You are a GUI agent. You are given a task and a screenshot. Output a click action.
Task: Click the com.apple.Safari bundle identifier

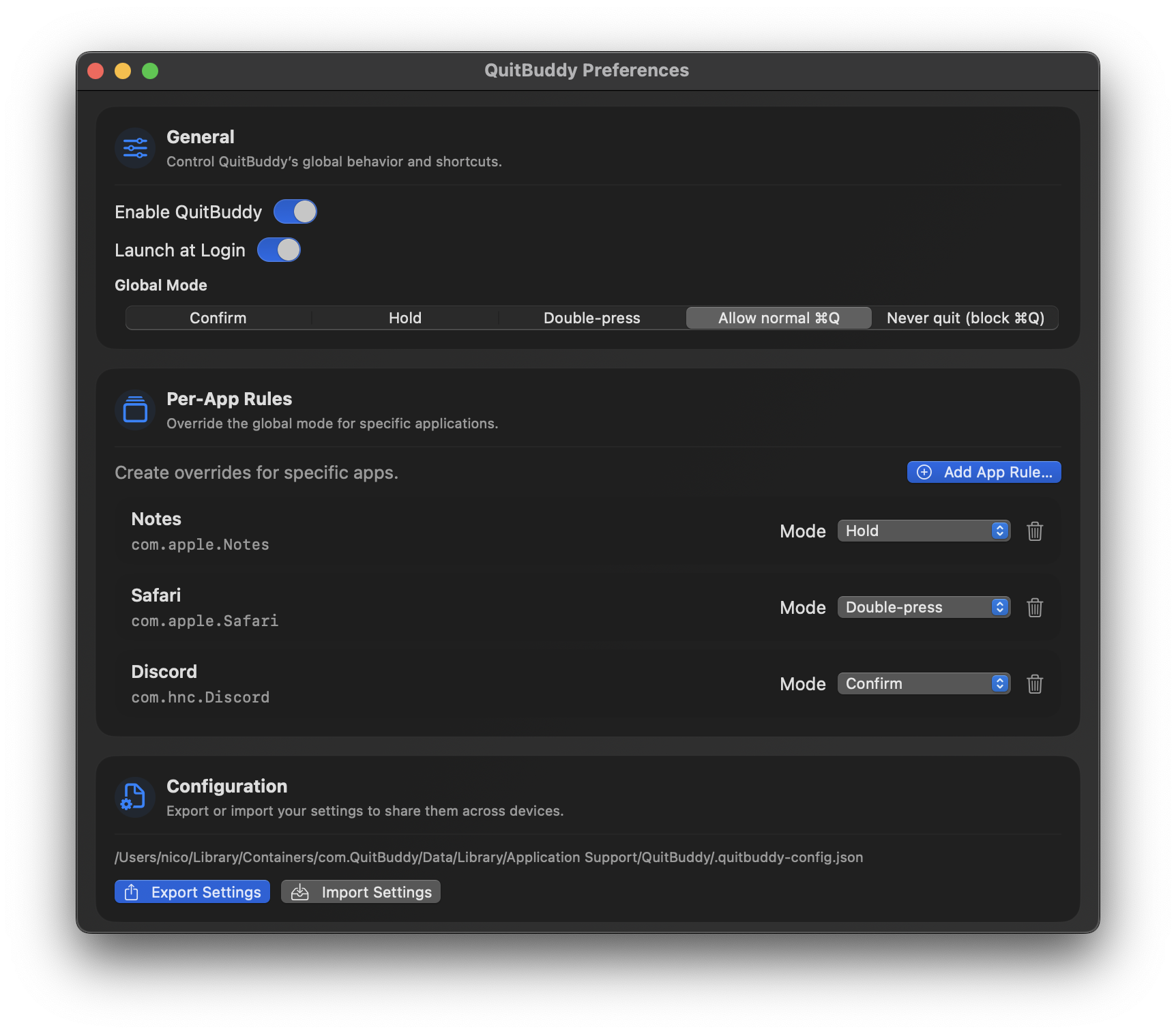[205, 621]
